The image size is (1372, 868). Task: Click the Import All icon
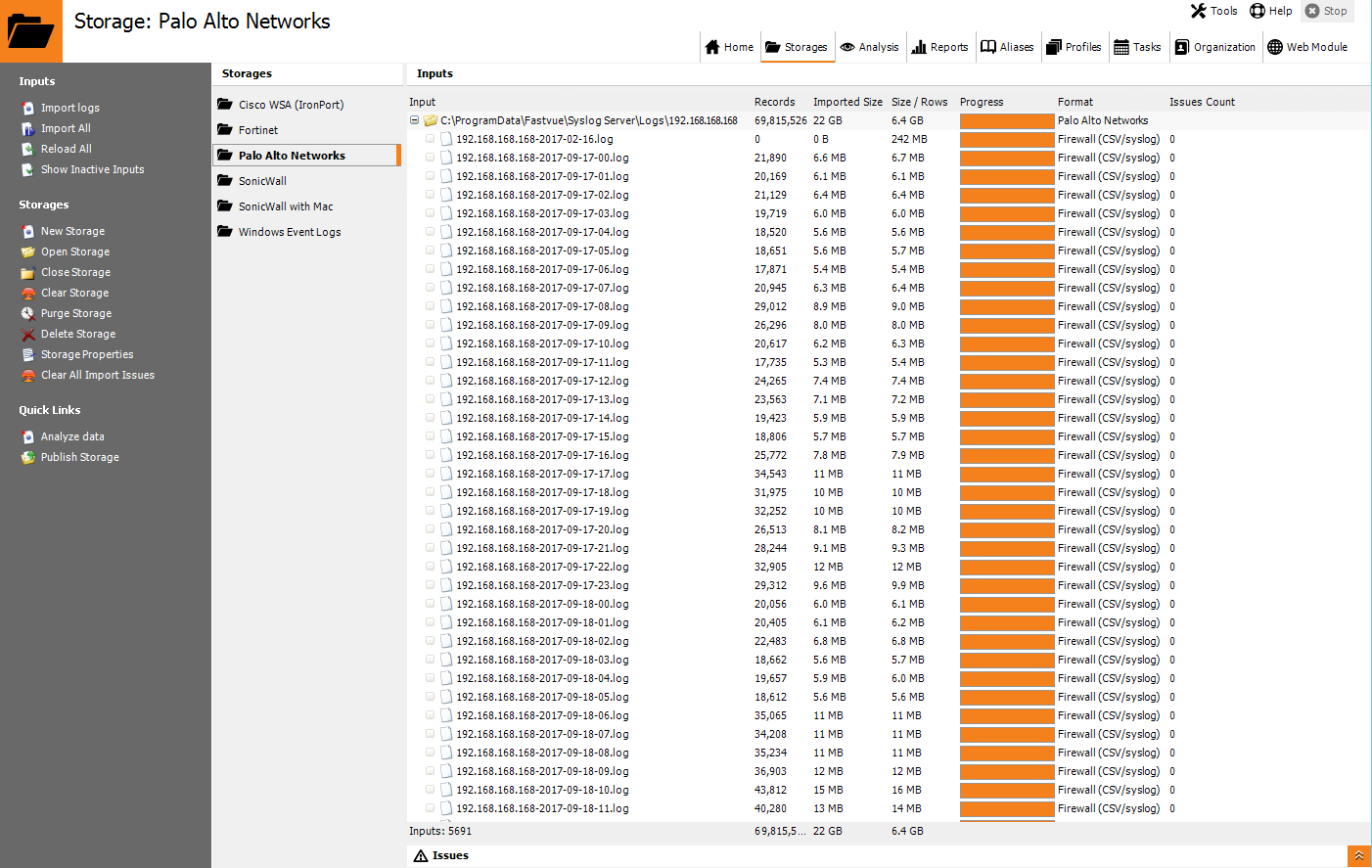point(28,128)
